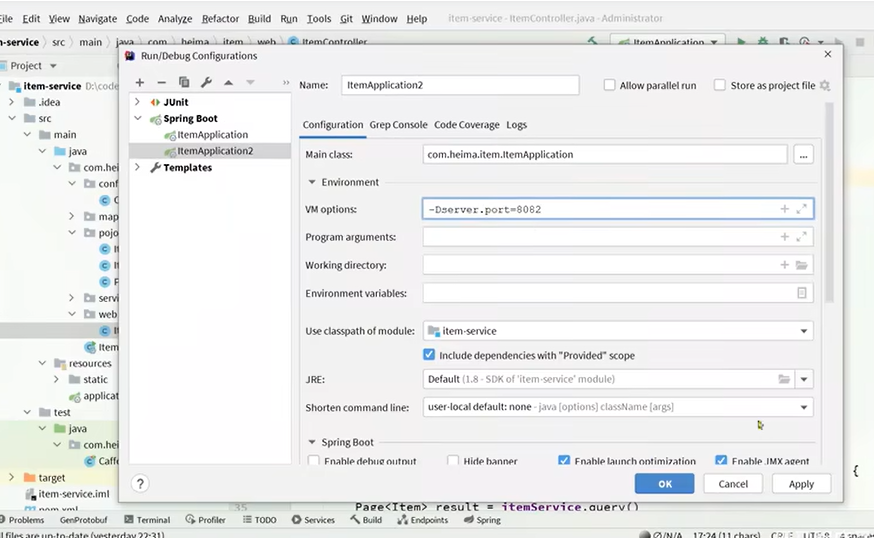This screenshot has width=874, height=538.
Task: Show more toolbar actions chevron
Action: [x=286, y=83]
